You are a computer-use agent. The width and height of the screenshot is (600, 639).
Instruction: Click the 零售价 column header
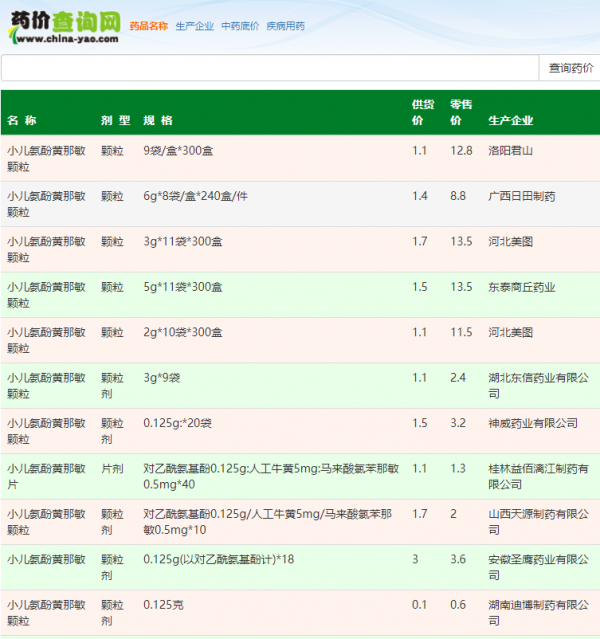[x=461, y=112]
